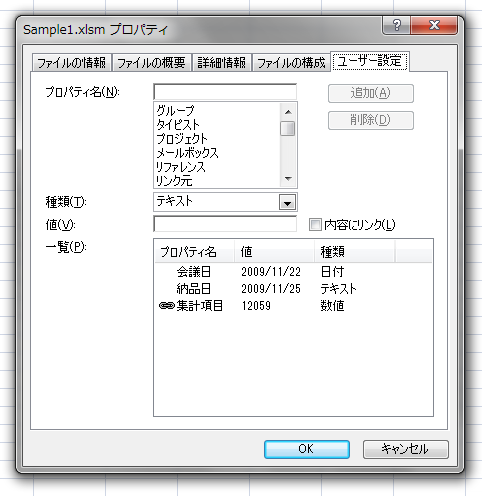Select the 会議日 row in the list
Viewport: 482px width, 496px height.
pos(293,272)
